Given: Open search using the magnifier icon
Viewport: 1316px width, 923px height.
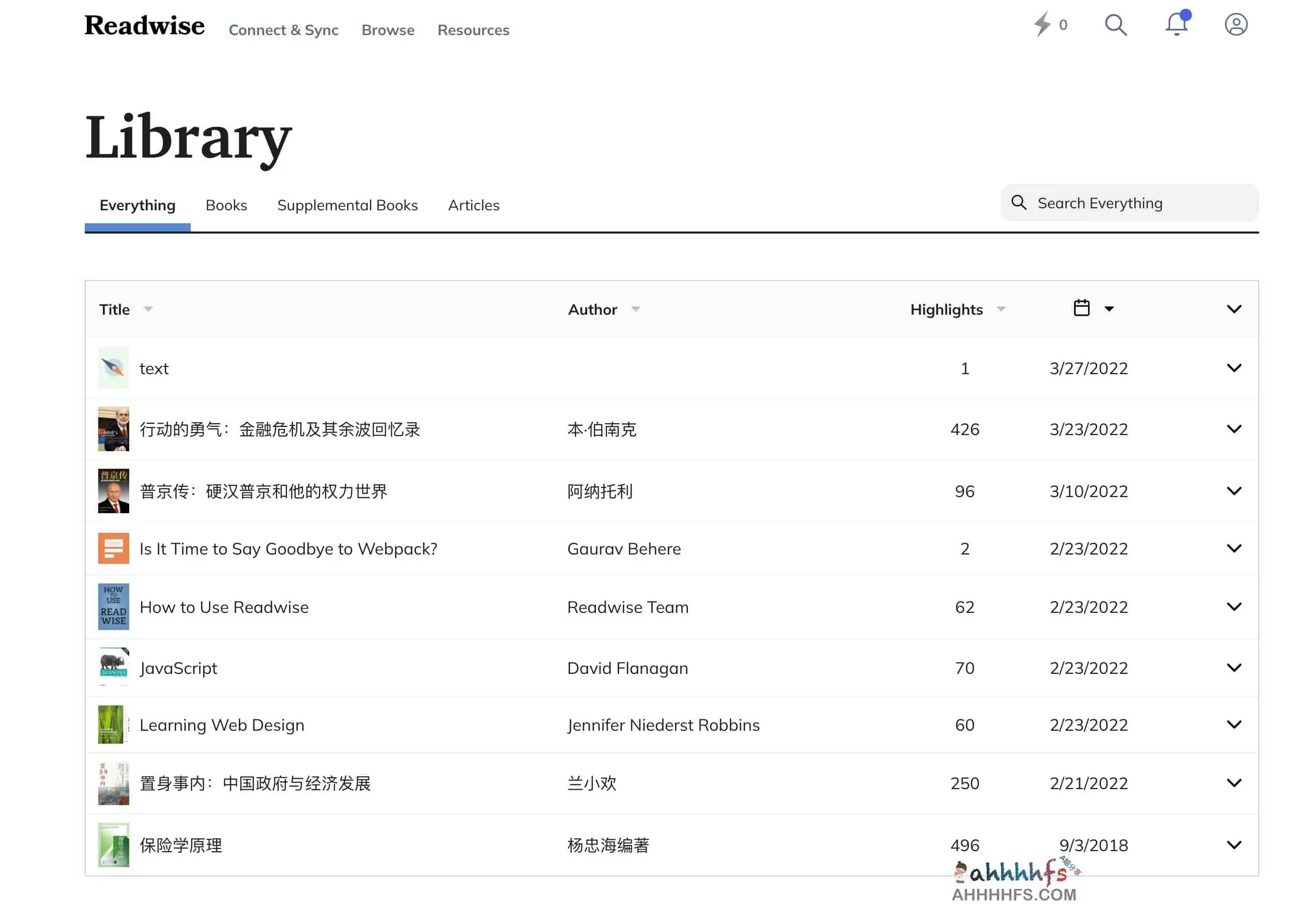Looking at the screenshot, I should (1115, 25).
